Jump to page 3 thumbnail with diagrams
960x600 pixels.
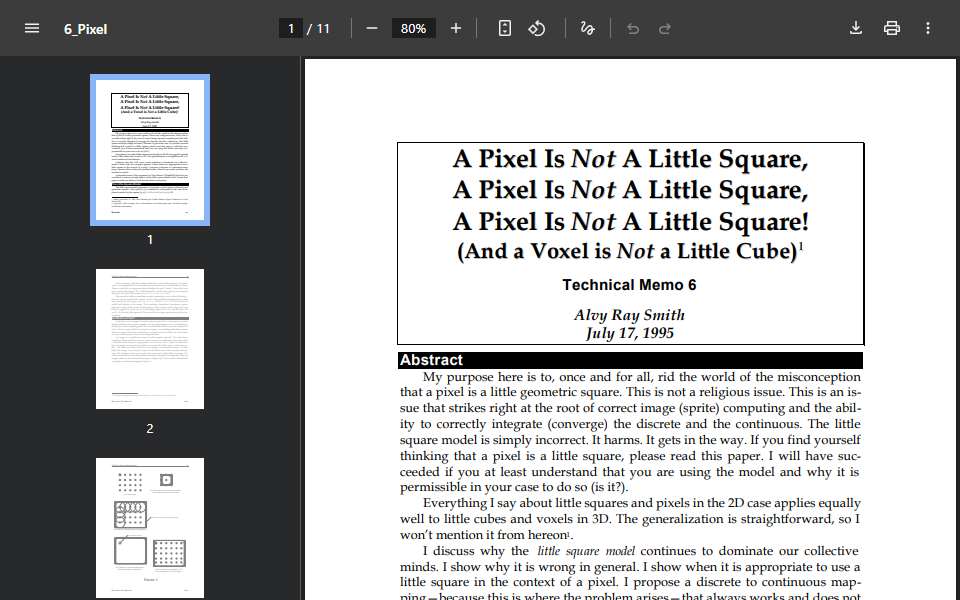(150, 528)
